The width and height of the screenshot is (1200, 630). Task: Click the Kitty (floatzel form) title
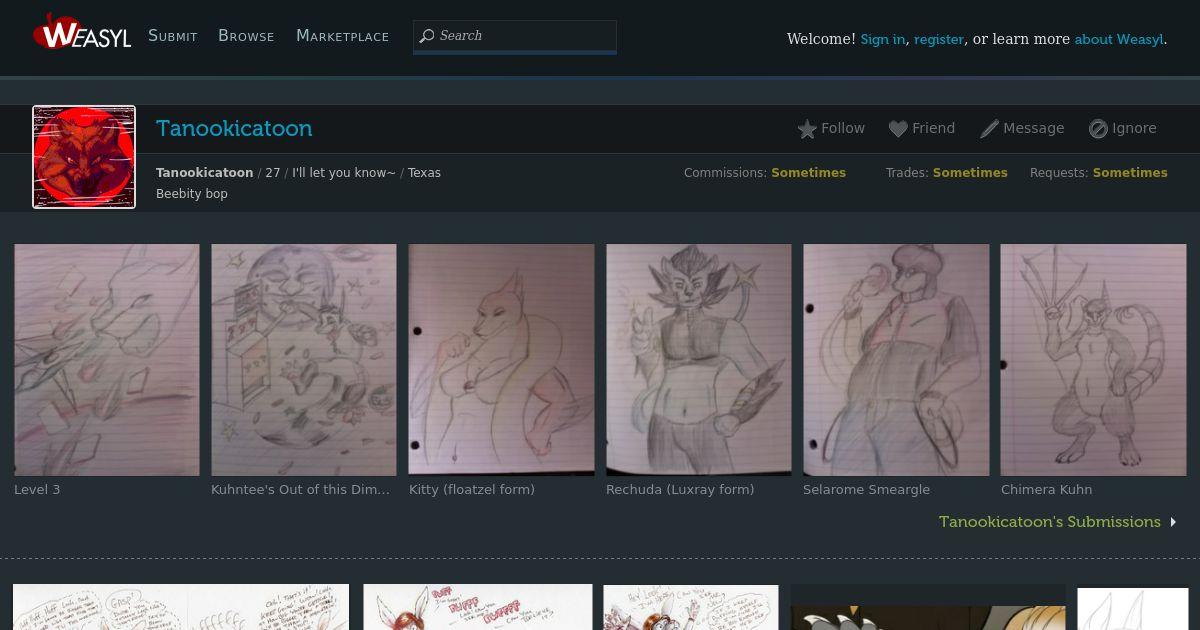point(472,490)
